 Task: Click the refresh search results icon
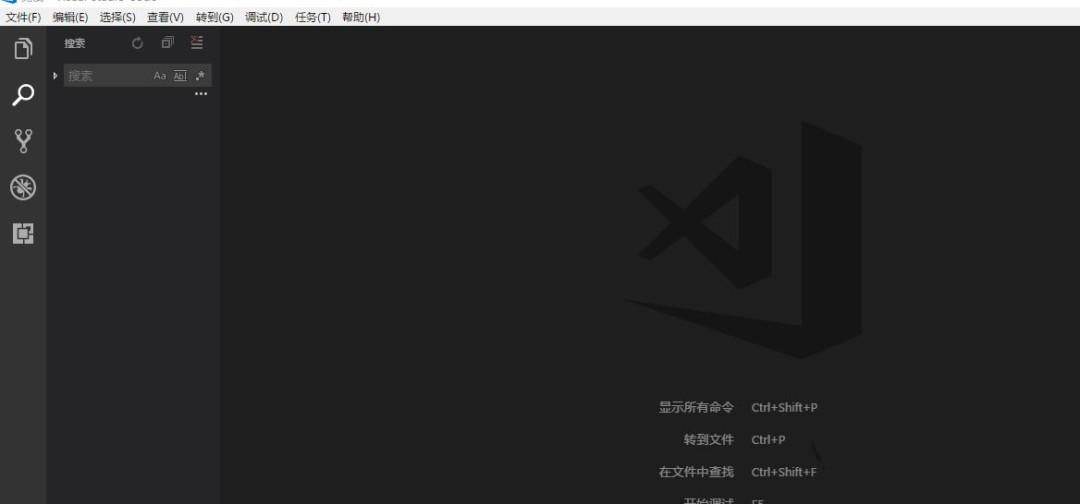138,43
